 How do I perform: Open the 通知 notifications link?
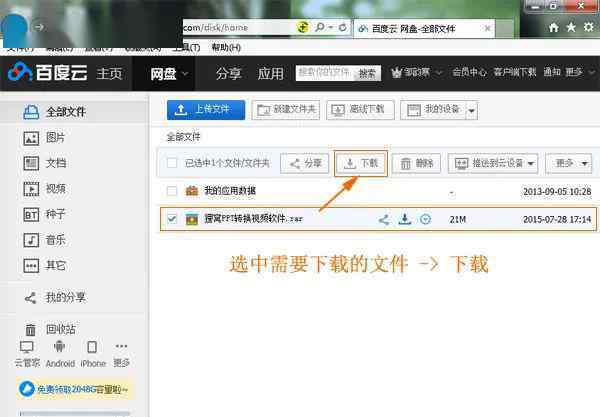point(552,72)
